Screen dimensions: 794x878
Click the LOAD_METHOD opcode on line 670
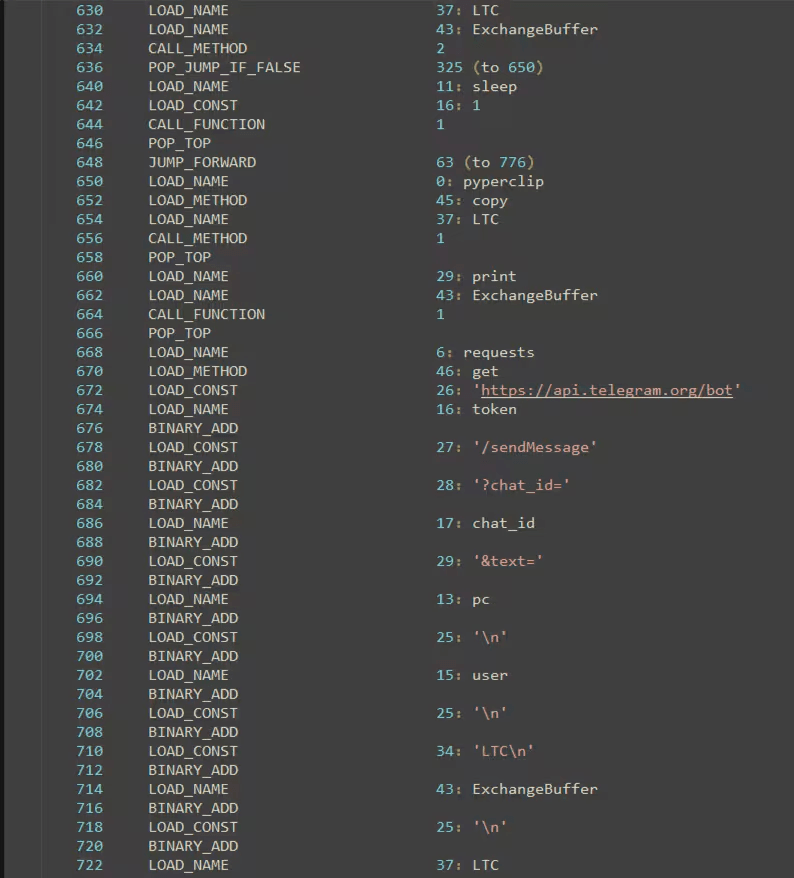198,371
